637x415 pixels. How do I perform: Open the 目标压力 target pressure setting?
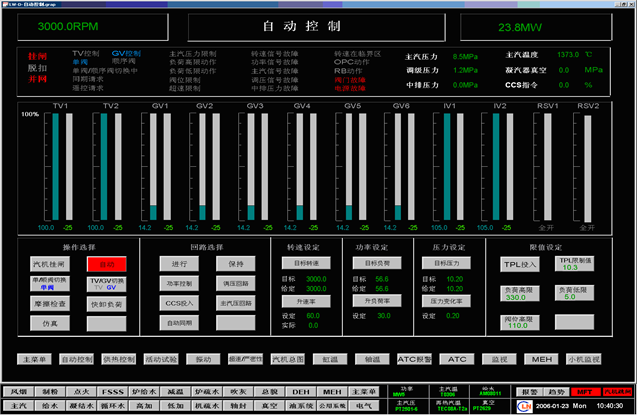coord(446,263)
